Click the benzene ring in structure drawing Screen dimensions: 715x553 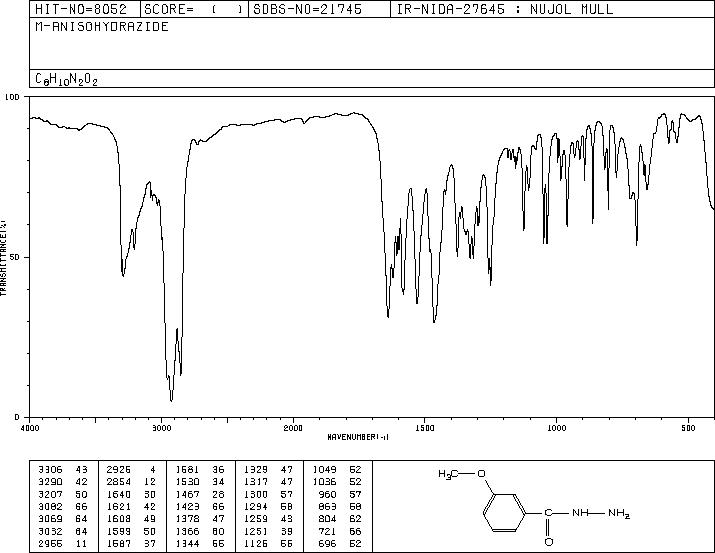tap(505, 513)
